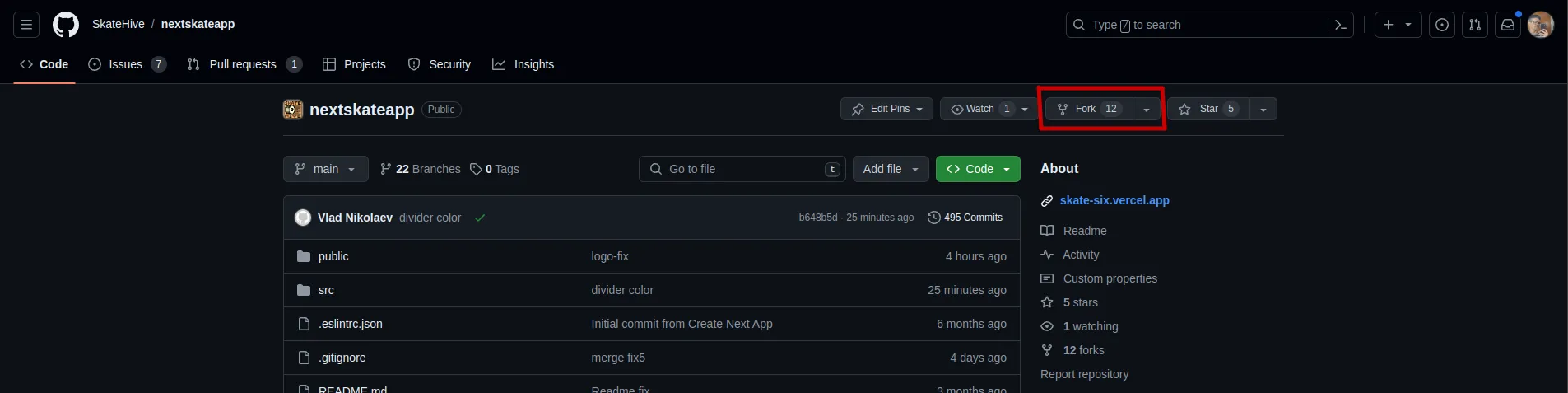Go to the GitHub homepage logo
Image resolution: width=1568 pixels, height=393 pixels.
[66, 25]
